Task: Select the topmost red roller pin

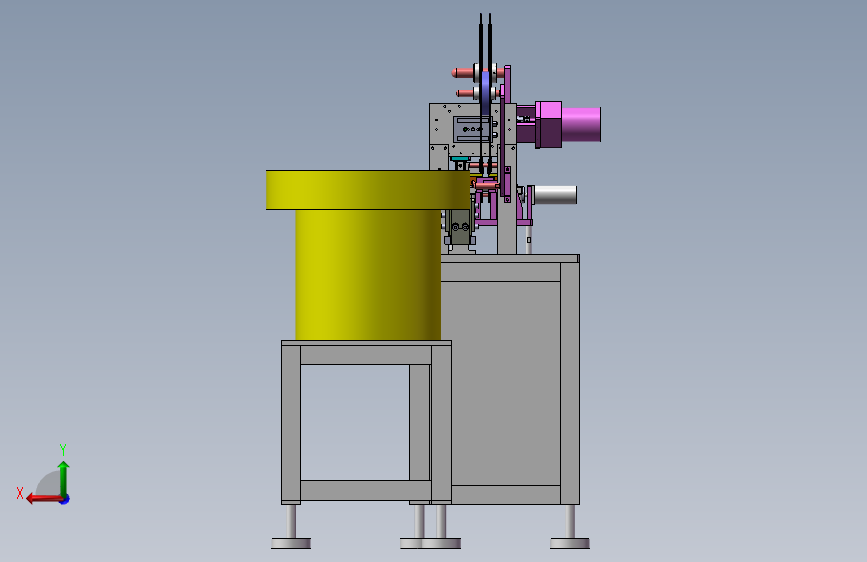Action: tap(463, 72)
